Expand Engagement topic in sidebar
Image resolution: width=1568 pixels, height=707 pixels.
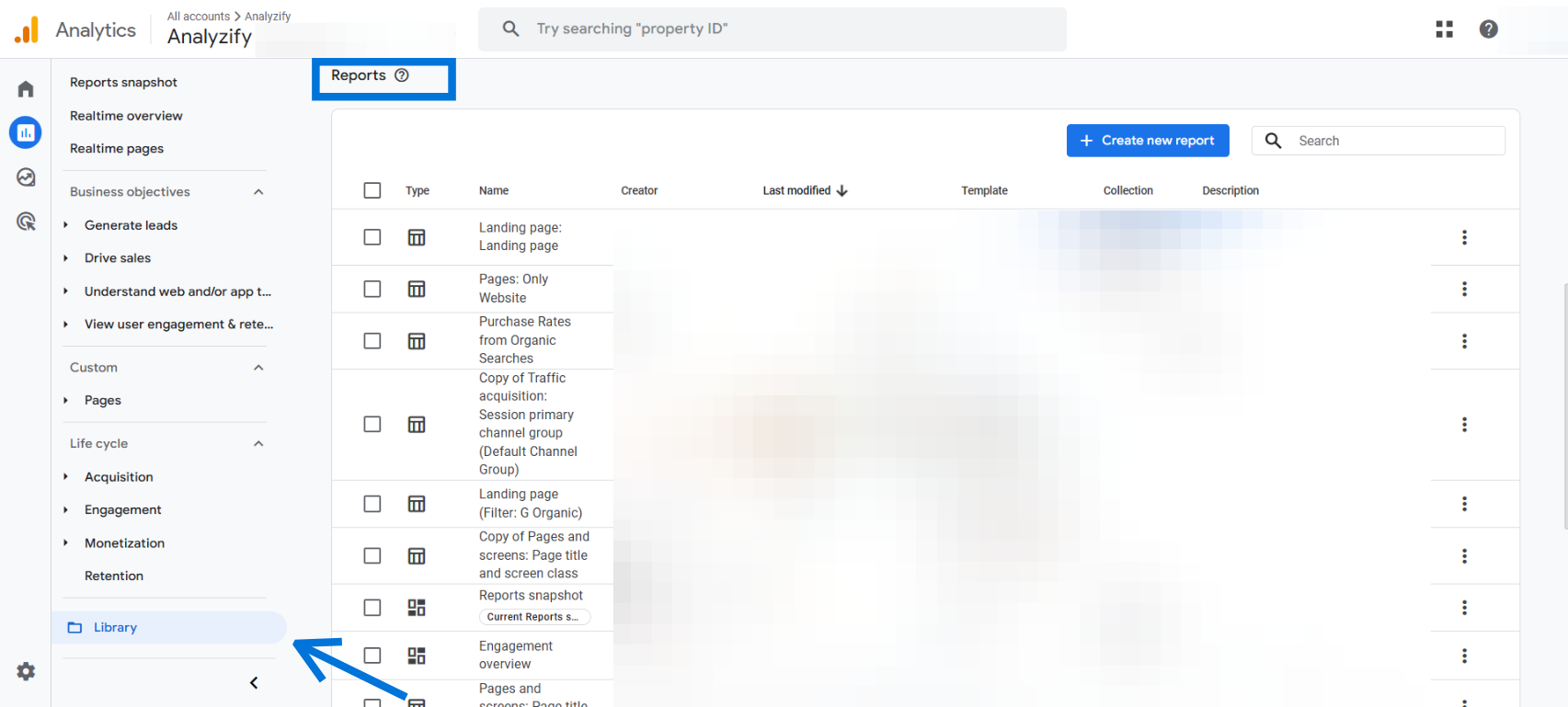pos(65,510)
